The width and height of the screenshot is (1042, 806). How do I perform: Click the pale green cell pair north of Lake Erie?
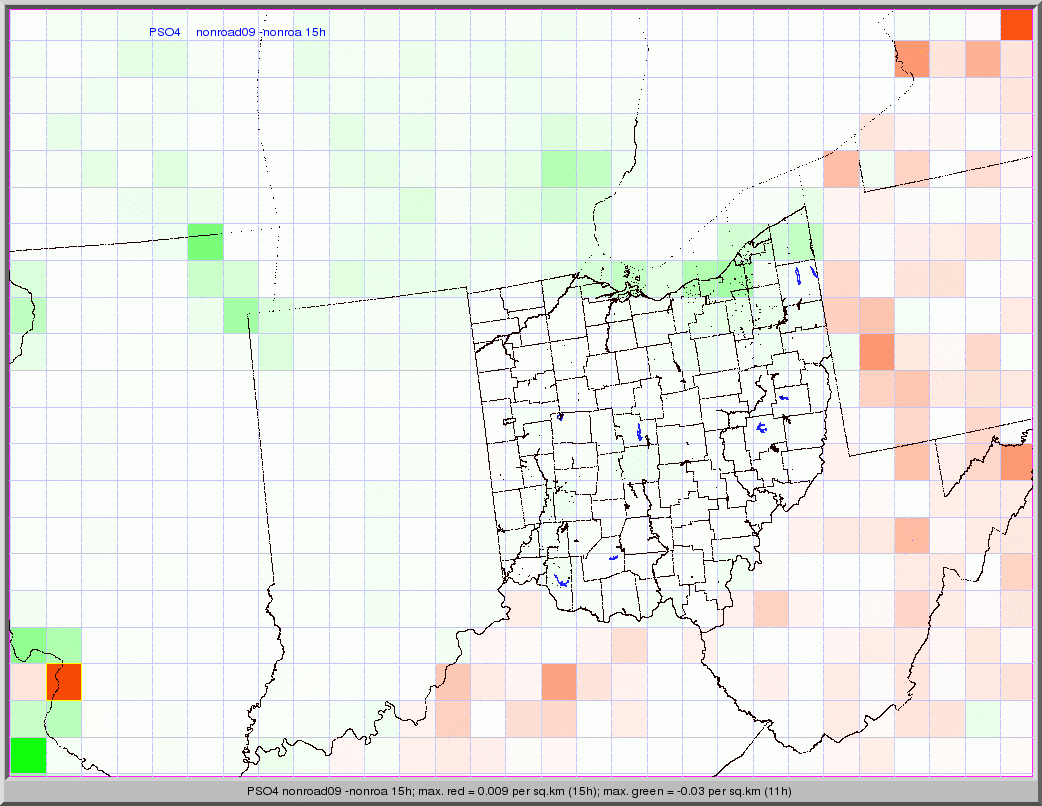click(576, 170)
